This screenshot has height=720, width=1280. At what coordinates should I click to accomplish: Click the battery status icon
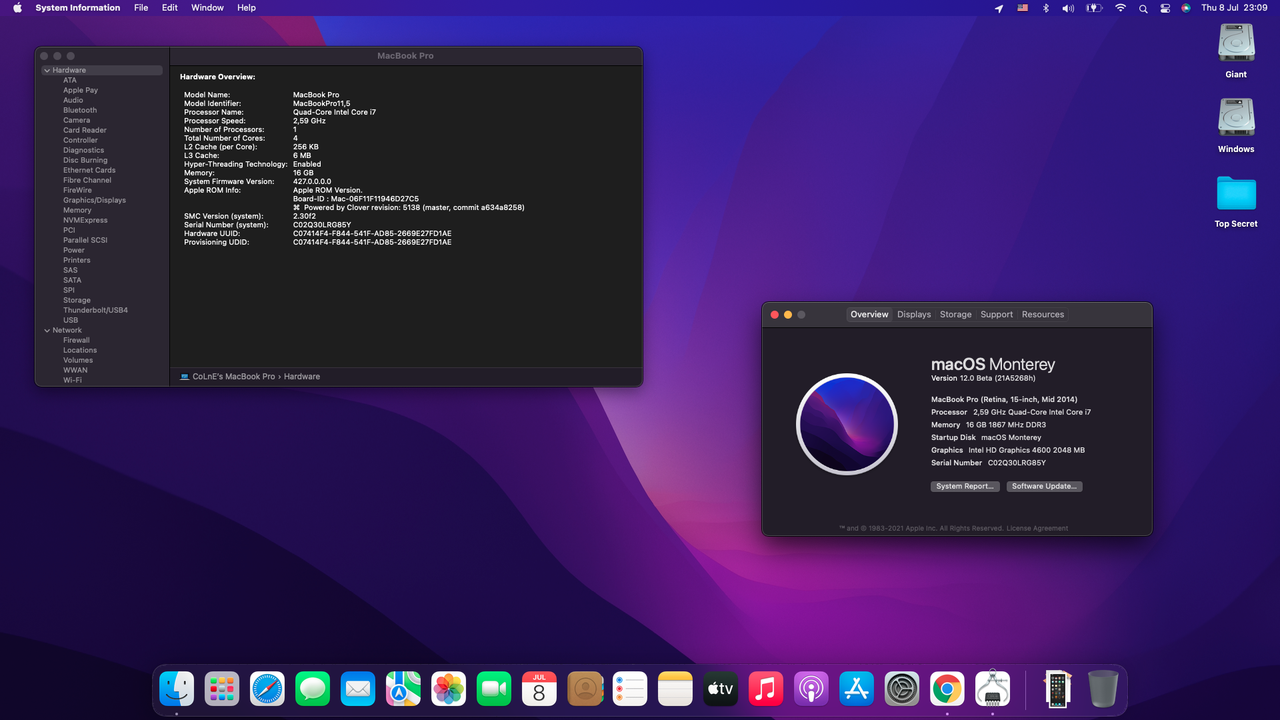click(1094, 8)
